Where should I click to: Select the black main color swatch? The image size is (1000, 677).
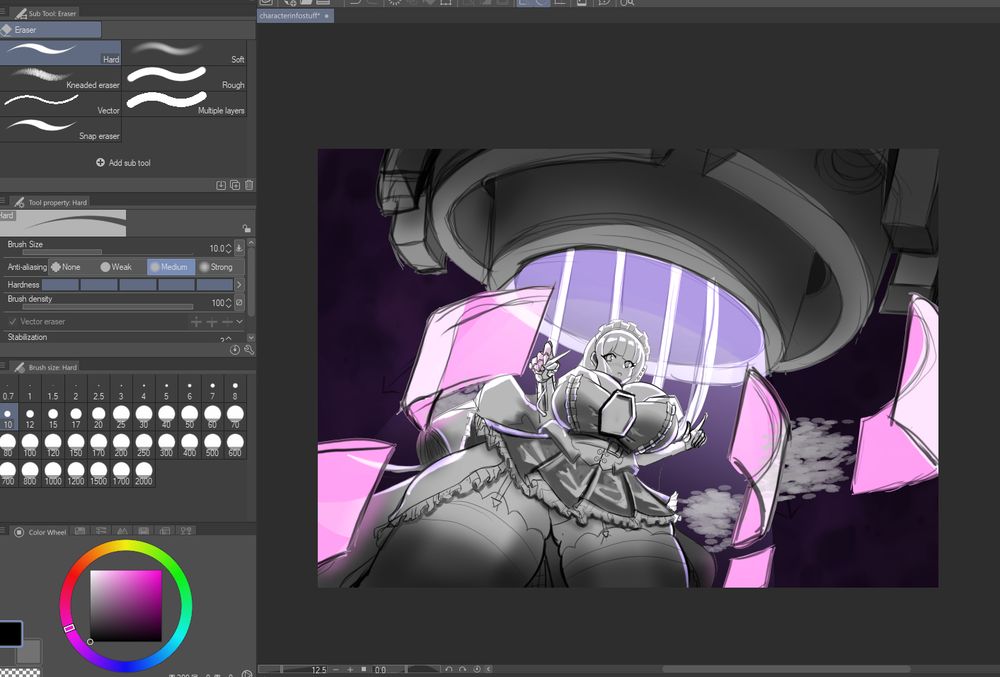click(x=10, y=634)
